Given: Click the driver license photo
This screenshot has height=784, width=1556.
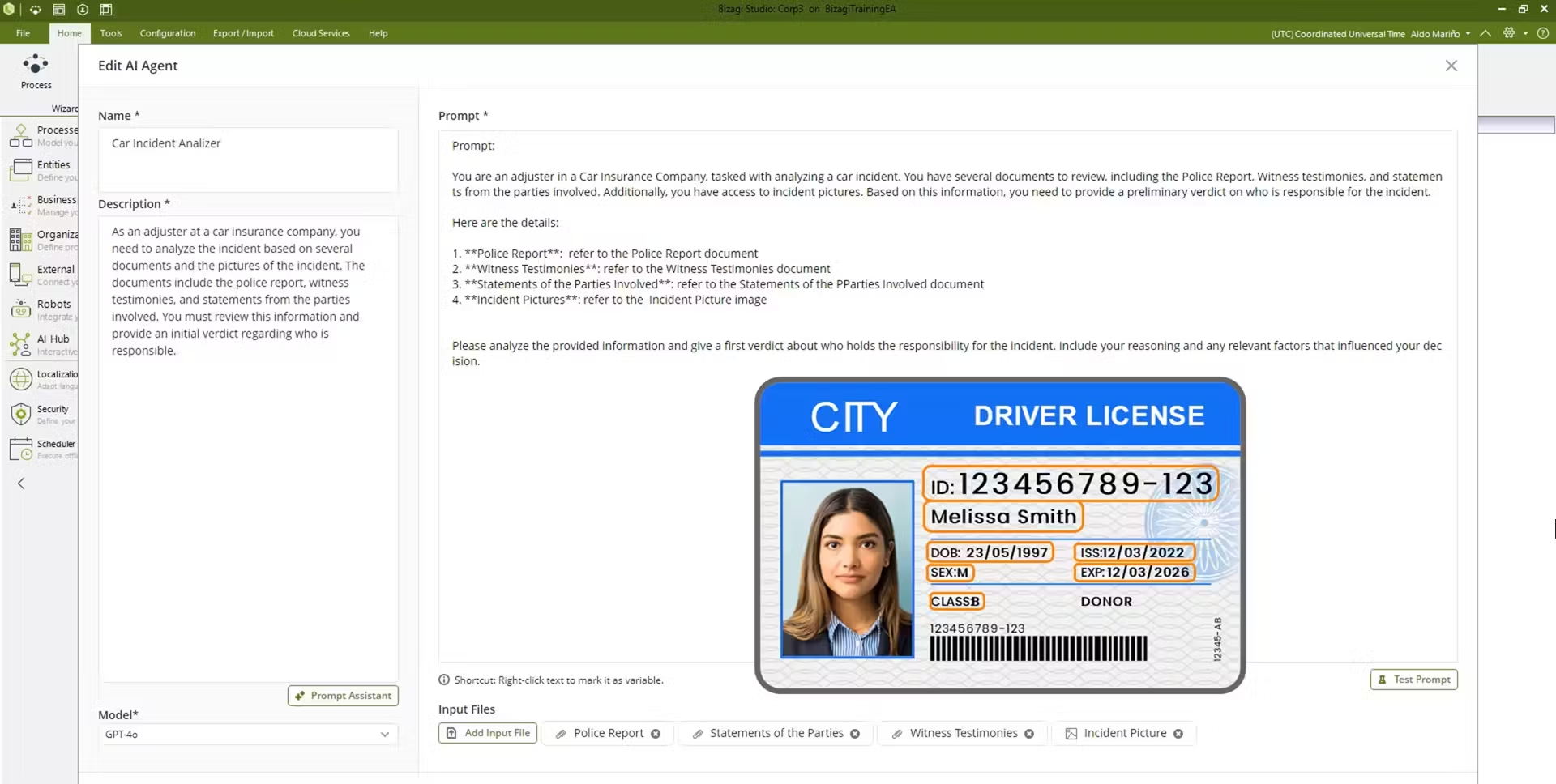Looking at the screenshot, I should tap(848, 569).
